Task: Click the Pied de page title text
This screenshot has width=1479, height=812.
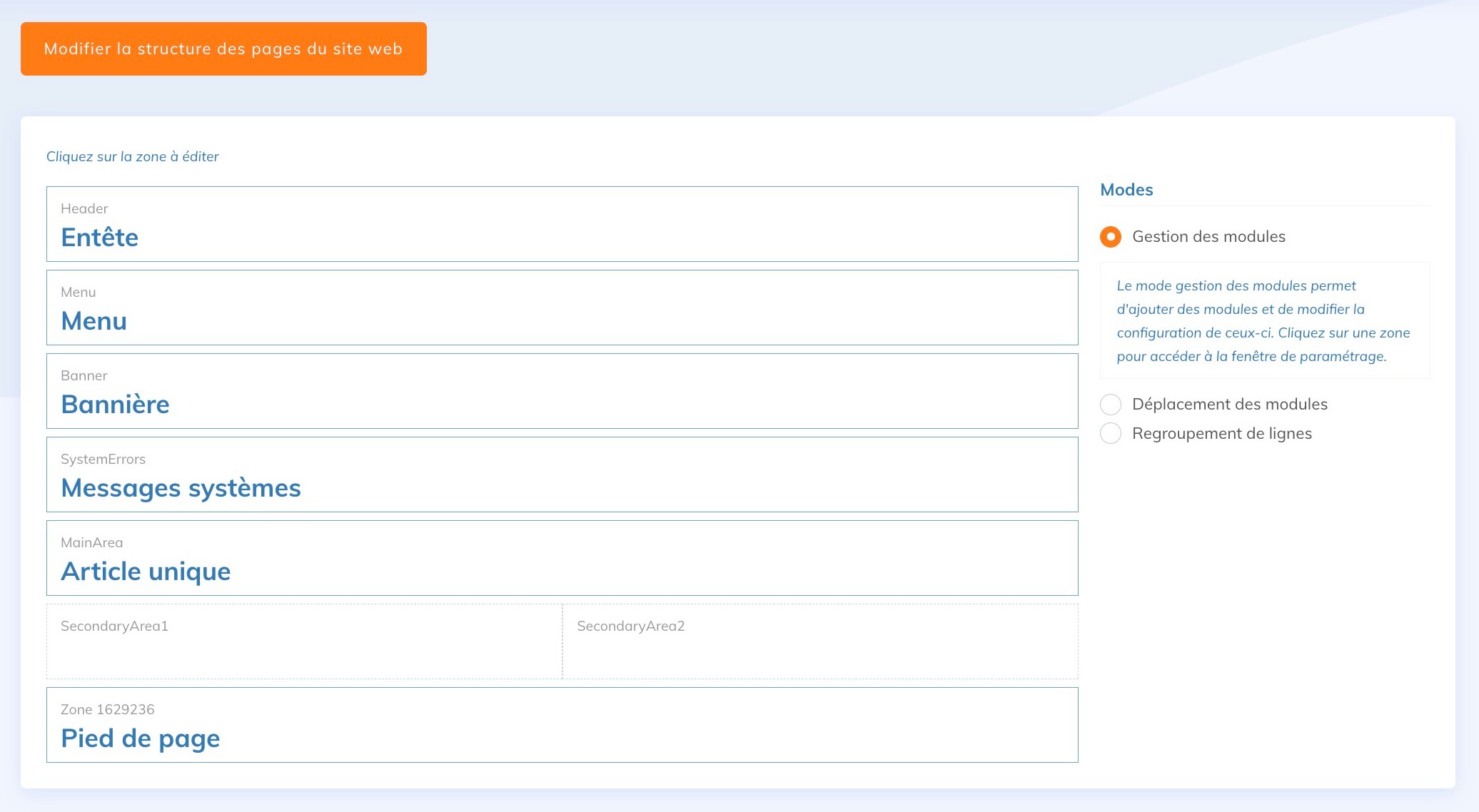Action: point(141,739)
